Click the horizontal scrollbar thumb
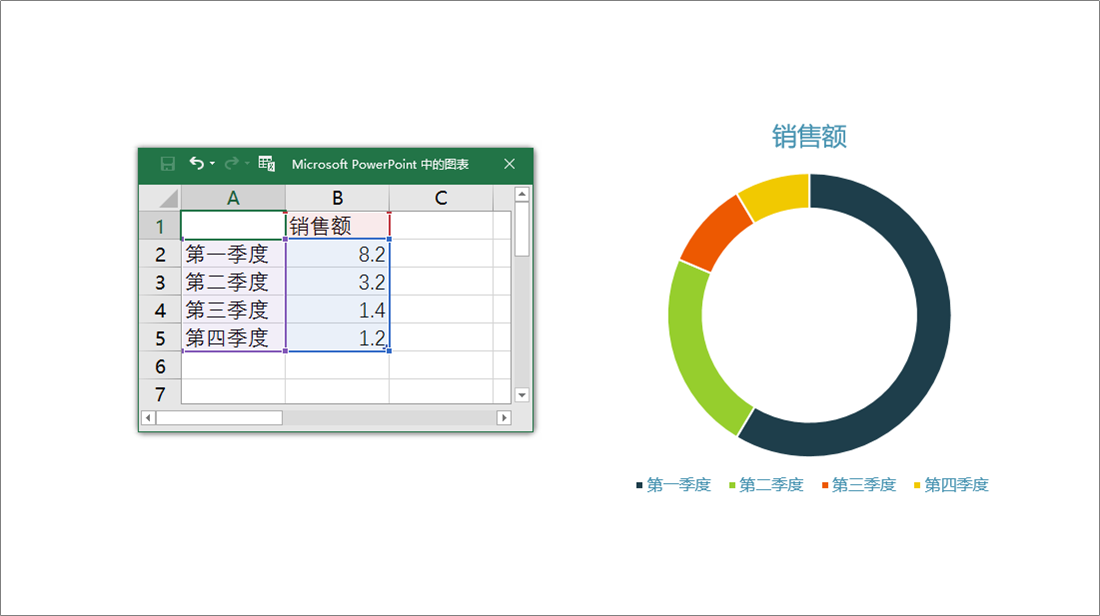Screen dimensions: 1100x616 coord(219,417)
